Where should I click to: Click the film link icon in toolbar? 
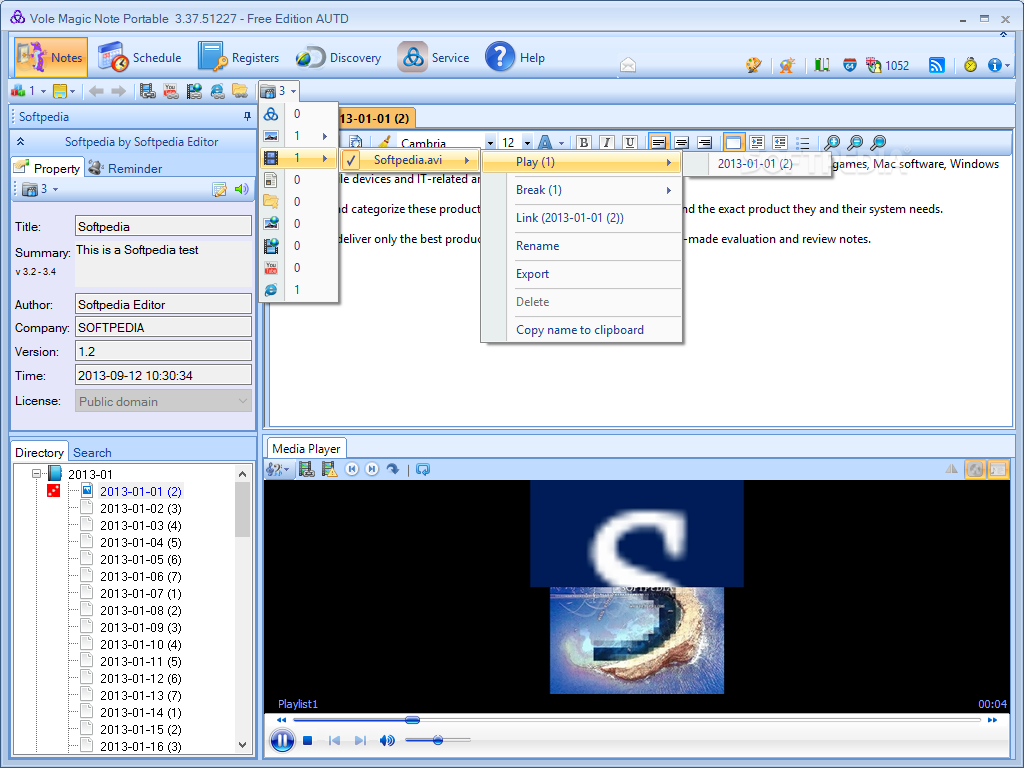pyautogui.click(x=148, y=91)
